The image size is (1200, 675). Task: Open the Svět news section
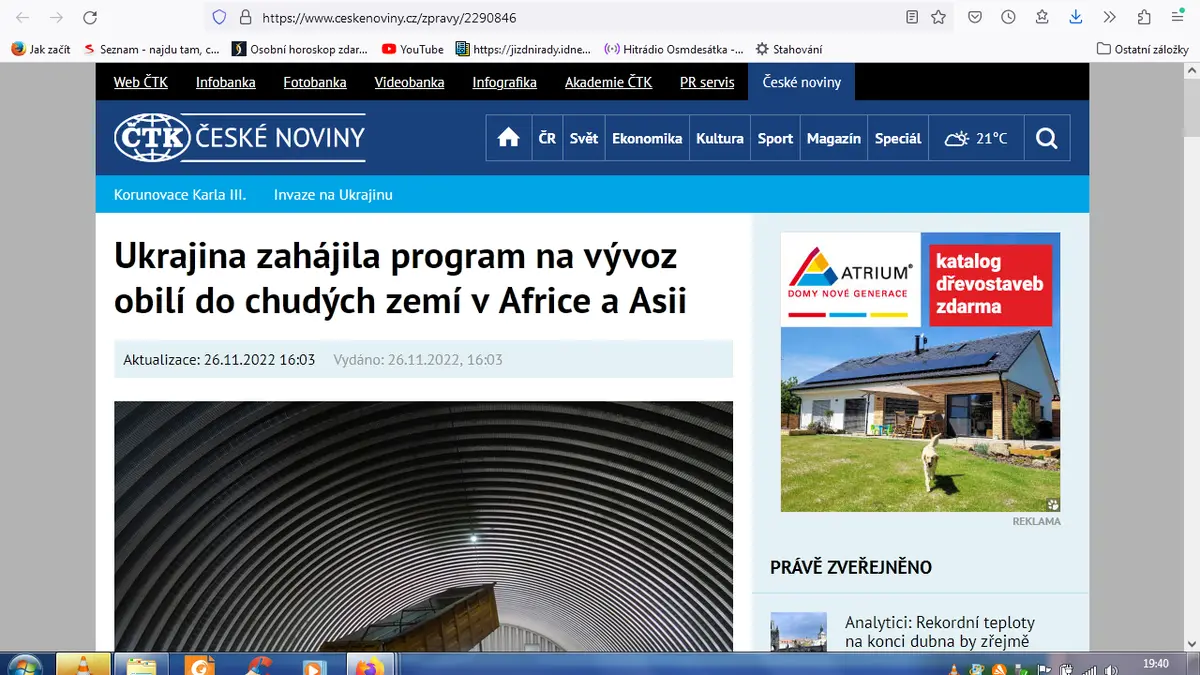584,138
